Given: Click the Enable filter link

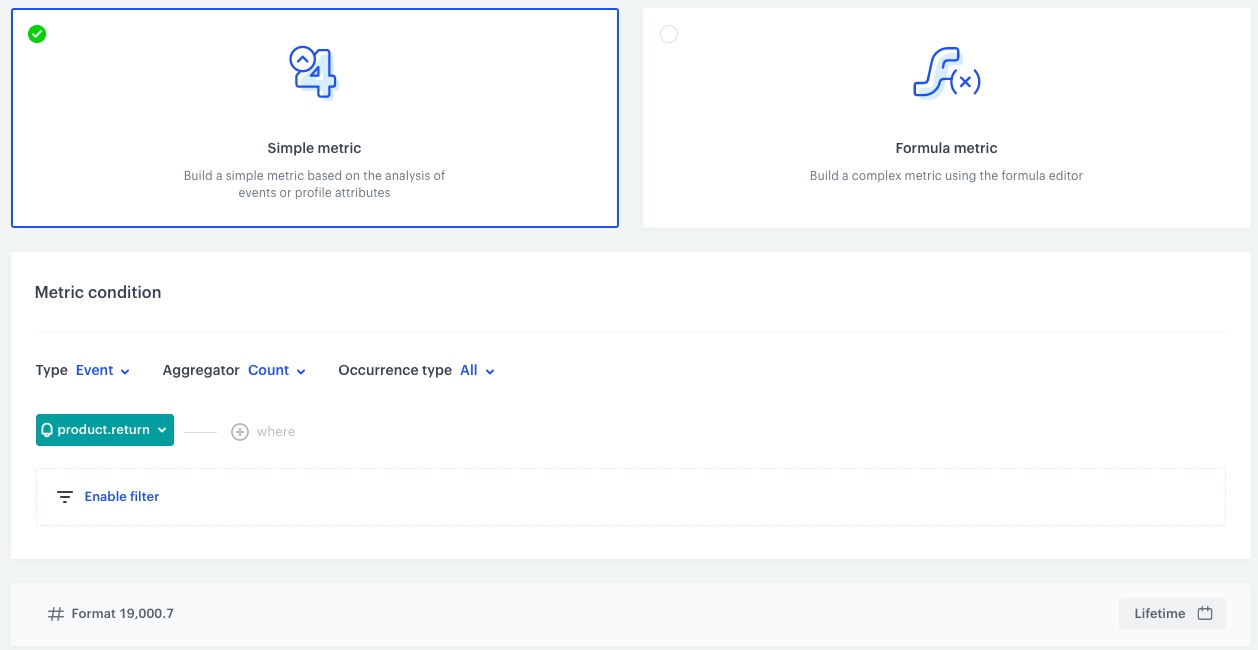Looking at the screenshot, I should 122,497.
